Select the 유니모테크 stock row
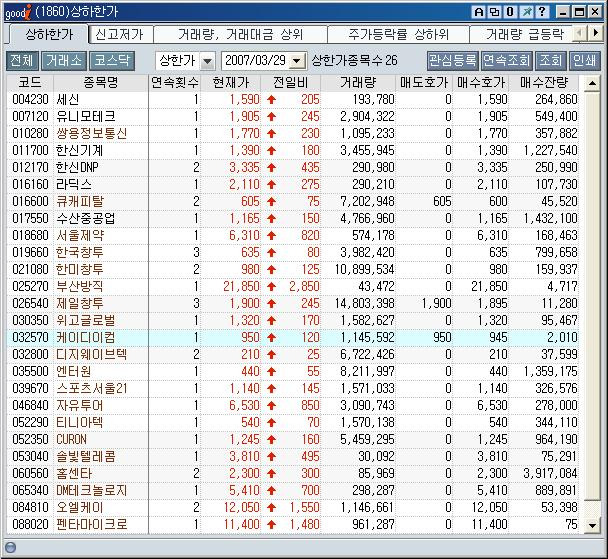 click(x=293, y=116)
